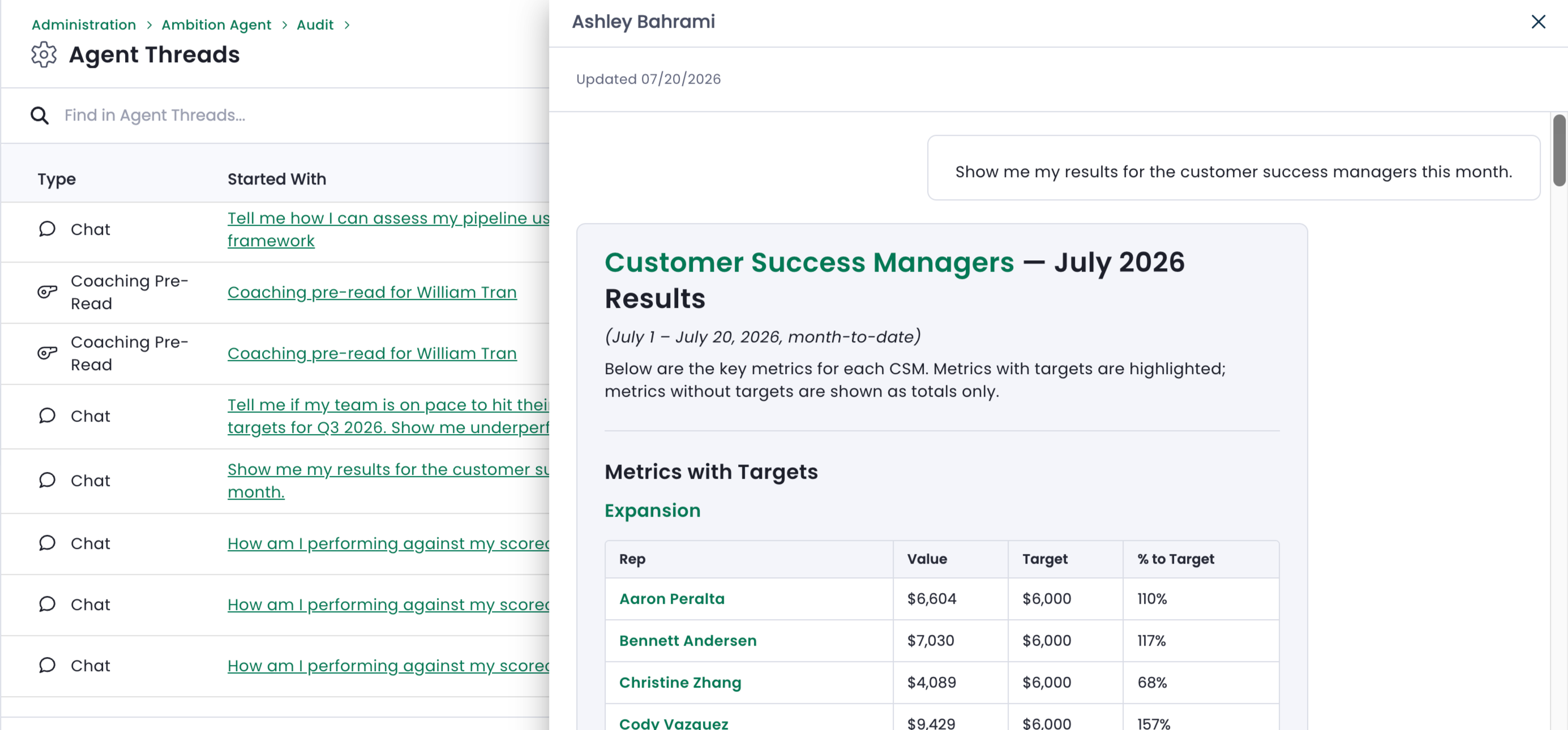This screenshot has height=730, width=1568.
Task: Open second 'Coaching pre-read for William Tran' link
Action: (x=372, y=354)
